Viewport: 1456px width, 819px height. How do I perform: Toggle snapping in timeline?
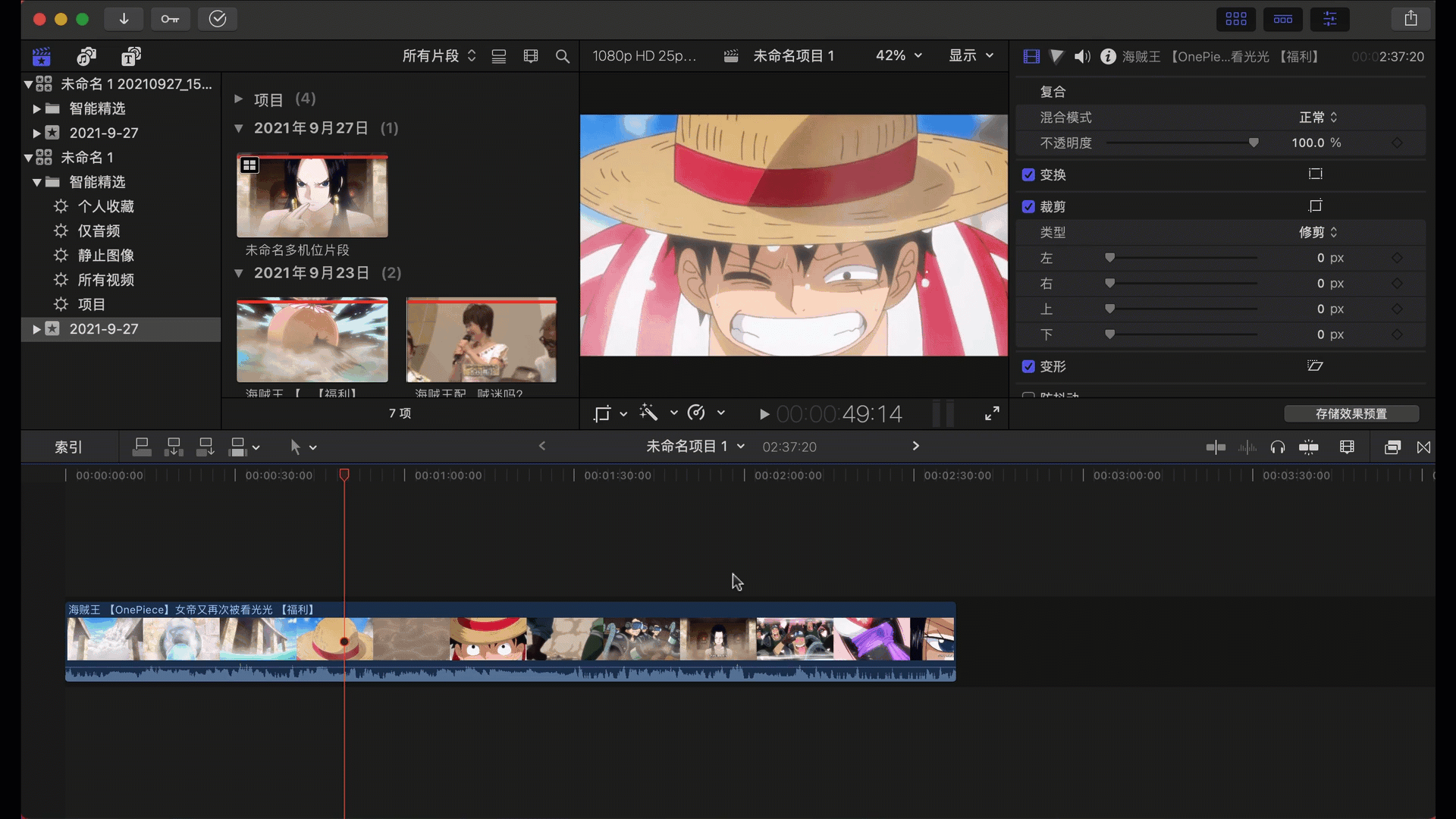point(1309,447)
